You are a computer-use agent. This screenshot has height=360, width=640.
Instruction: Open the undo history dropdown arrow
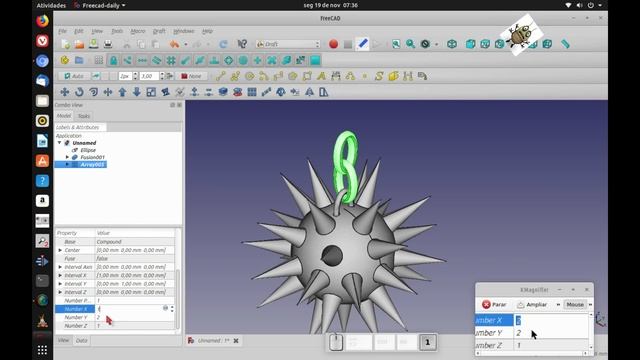click(x=186, y=44)
